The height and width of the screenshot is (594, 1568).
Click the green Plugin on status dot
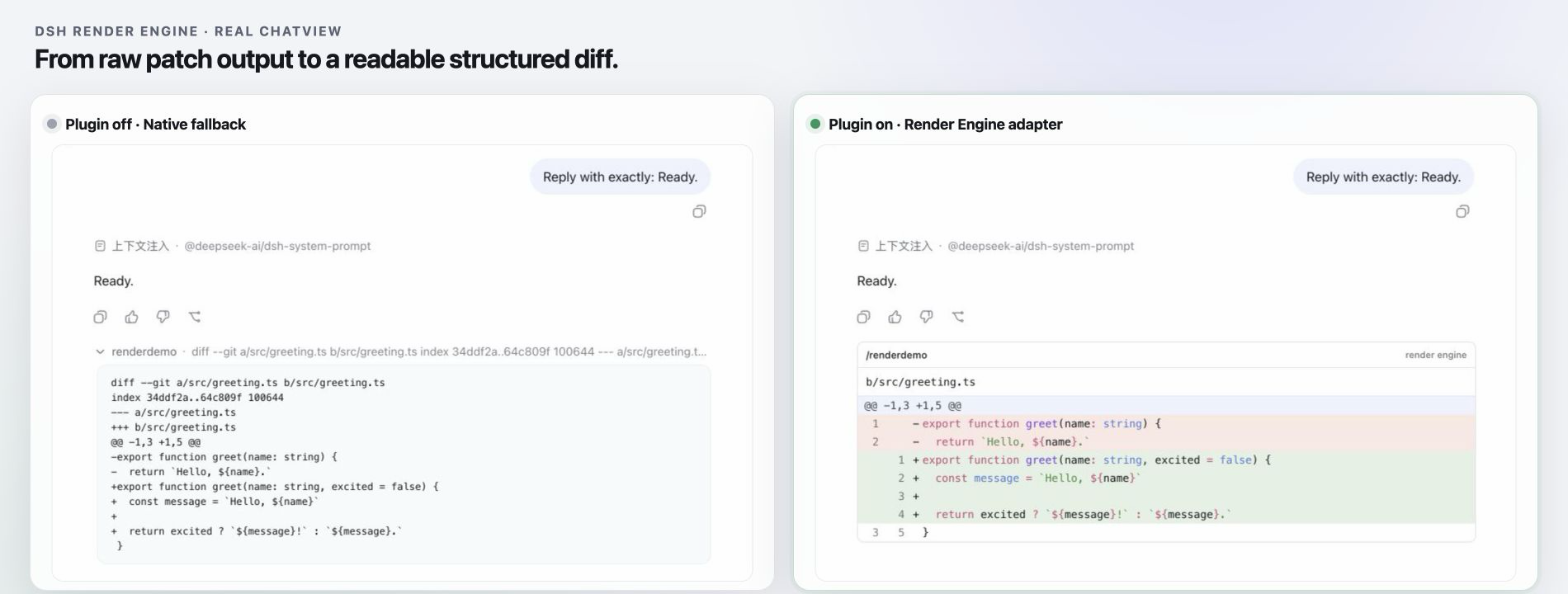click(x=815, y=124)
